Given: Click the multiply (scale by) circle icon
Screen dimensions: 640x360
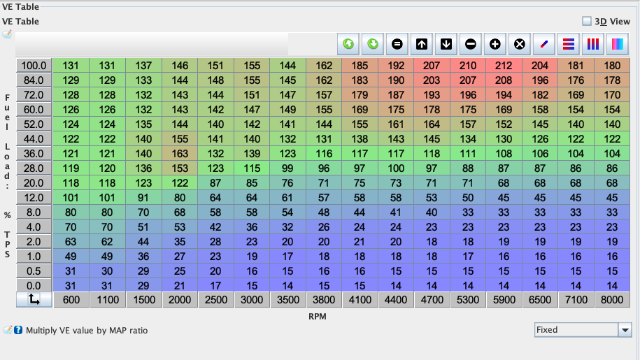Looking at the screenshot, I should click(520, 44).
